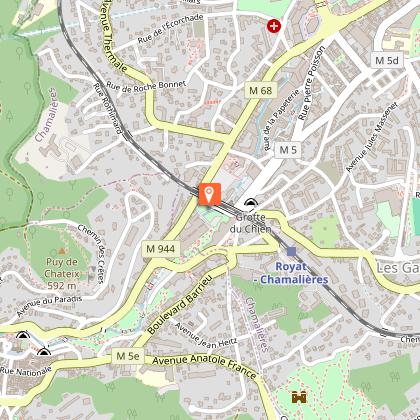Click the brown castle icon
420x420 pixels.
coord(299,397)
